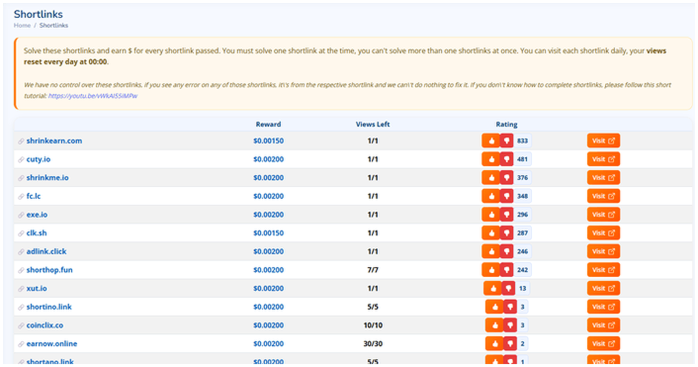
Task: Upvote shrinkme.io with thumbs up
Action: coord(491,178)
